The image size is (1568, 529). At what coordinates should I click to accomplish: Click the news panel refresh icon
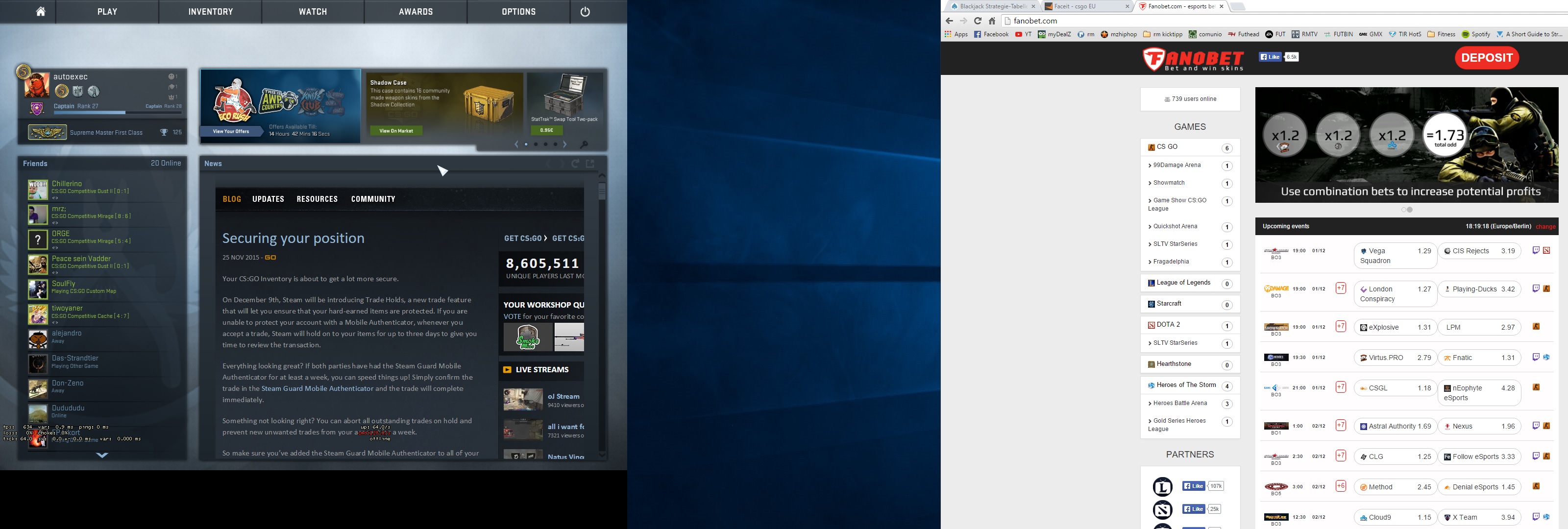point(575,164)
